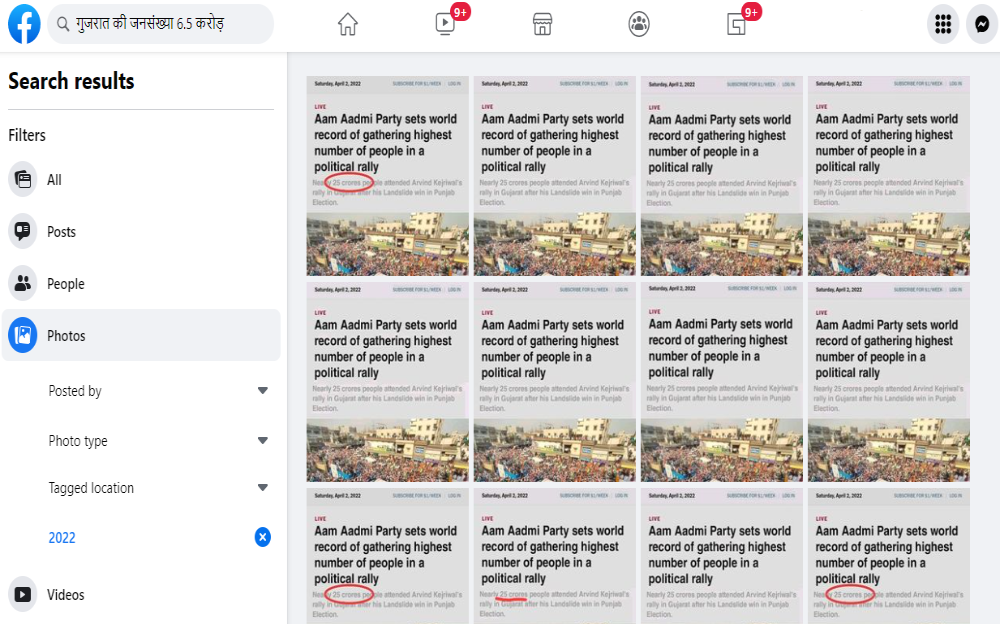Open the Marketplace storefront icon

coord(543,25)
